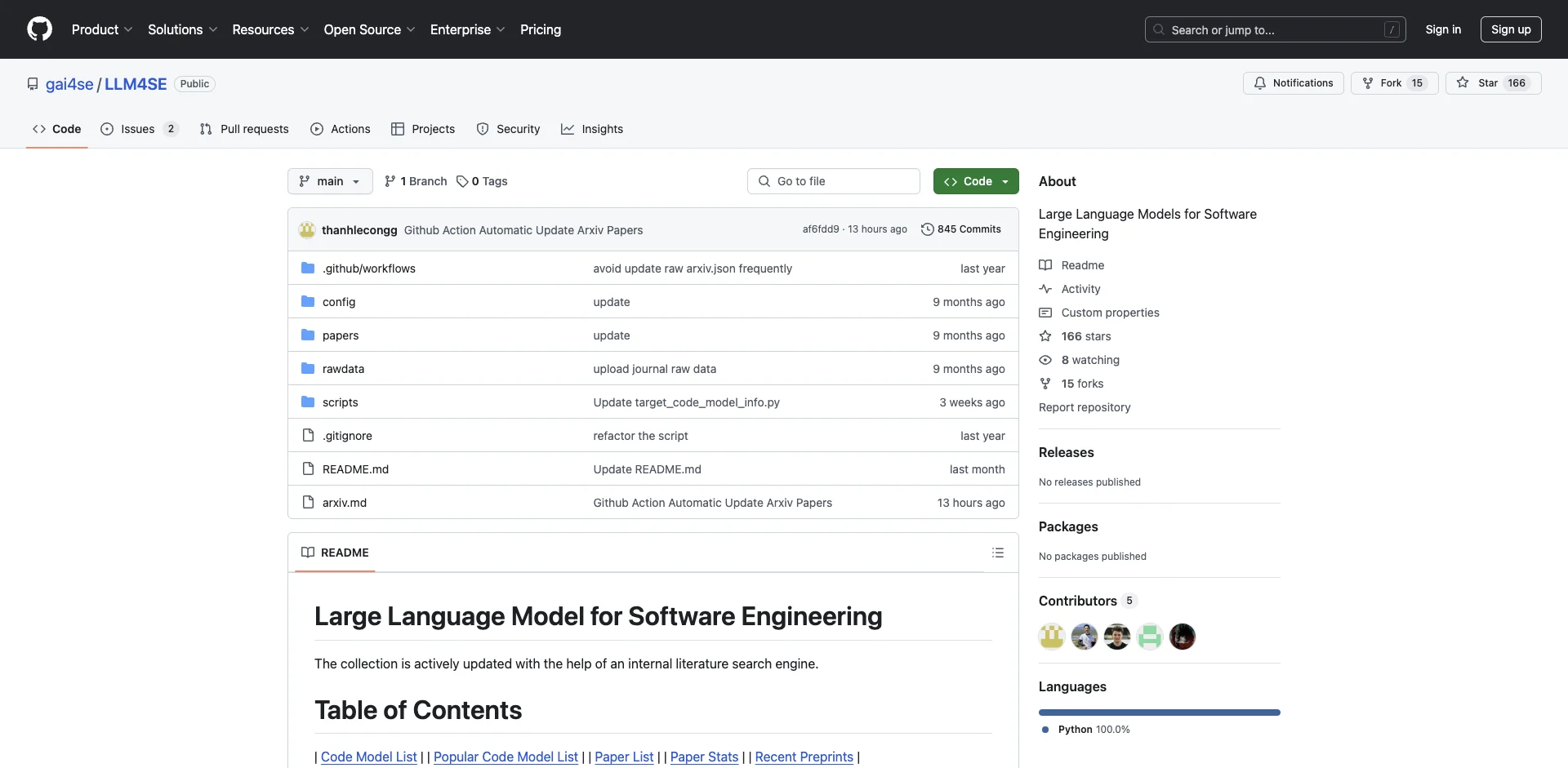1568x768 pixels.
Task: Click Report repository
Action: click(1085, 407)
